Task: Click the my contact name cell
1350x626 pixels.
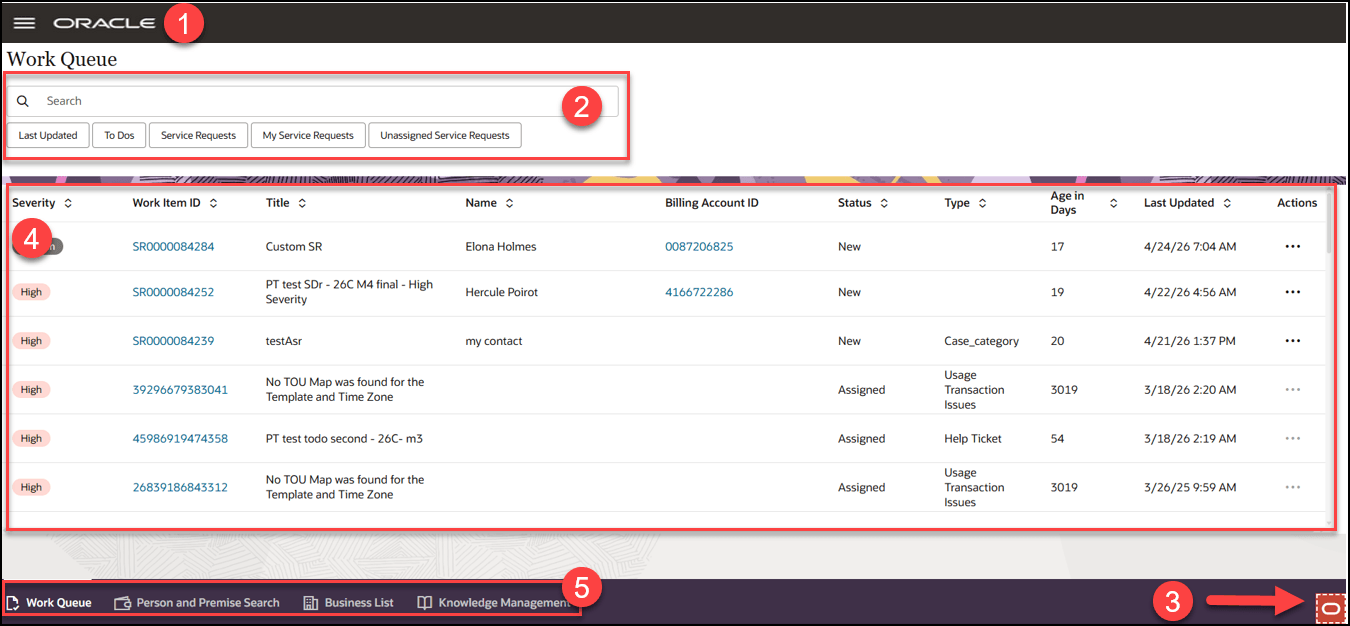Action: [x=494, y=341]
